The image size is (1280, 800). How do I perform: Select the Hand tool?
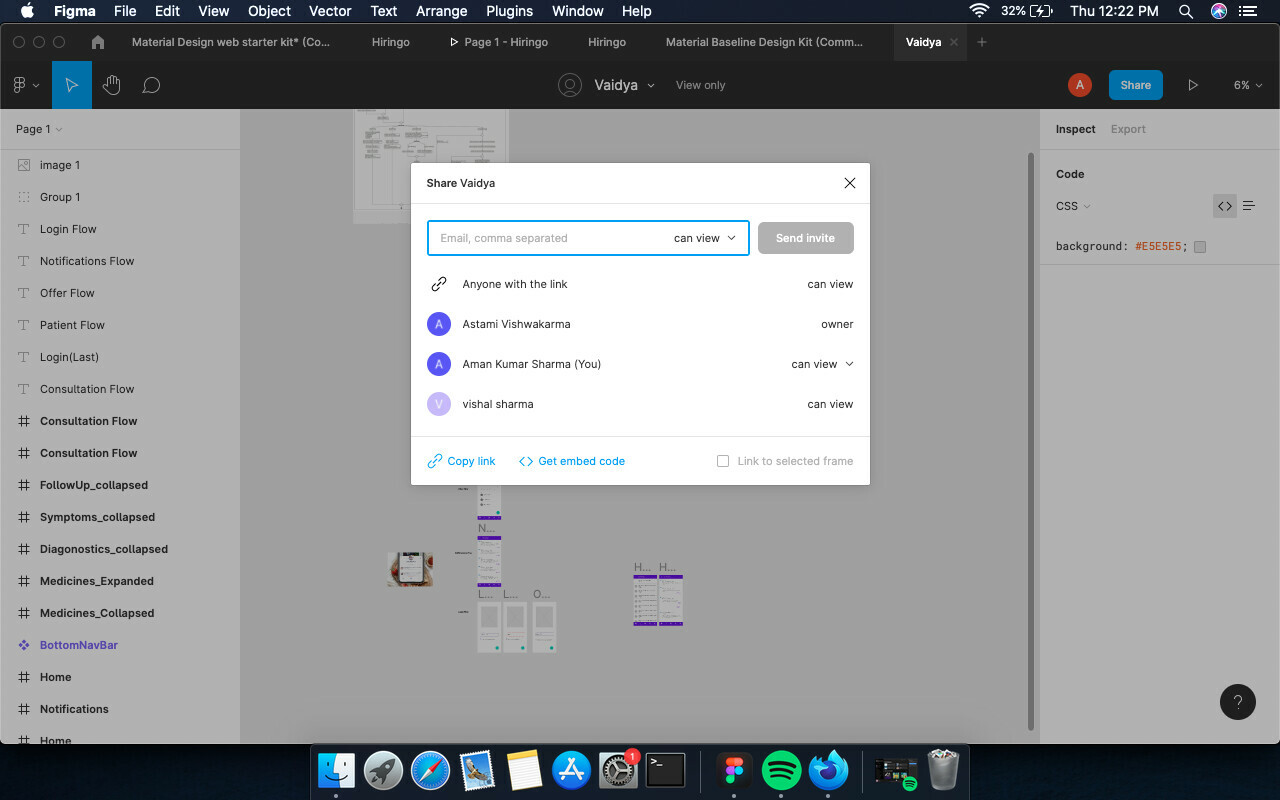coord(111,85)
